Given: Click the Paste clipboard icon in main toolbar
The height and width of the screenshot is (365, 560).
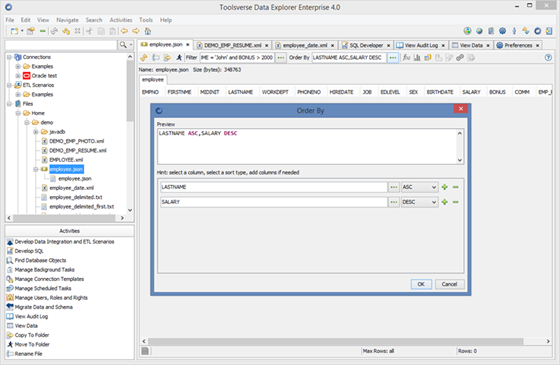Looking at the screenshot, I should point(112,31).
